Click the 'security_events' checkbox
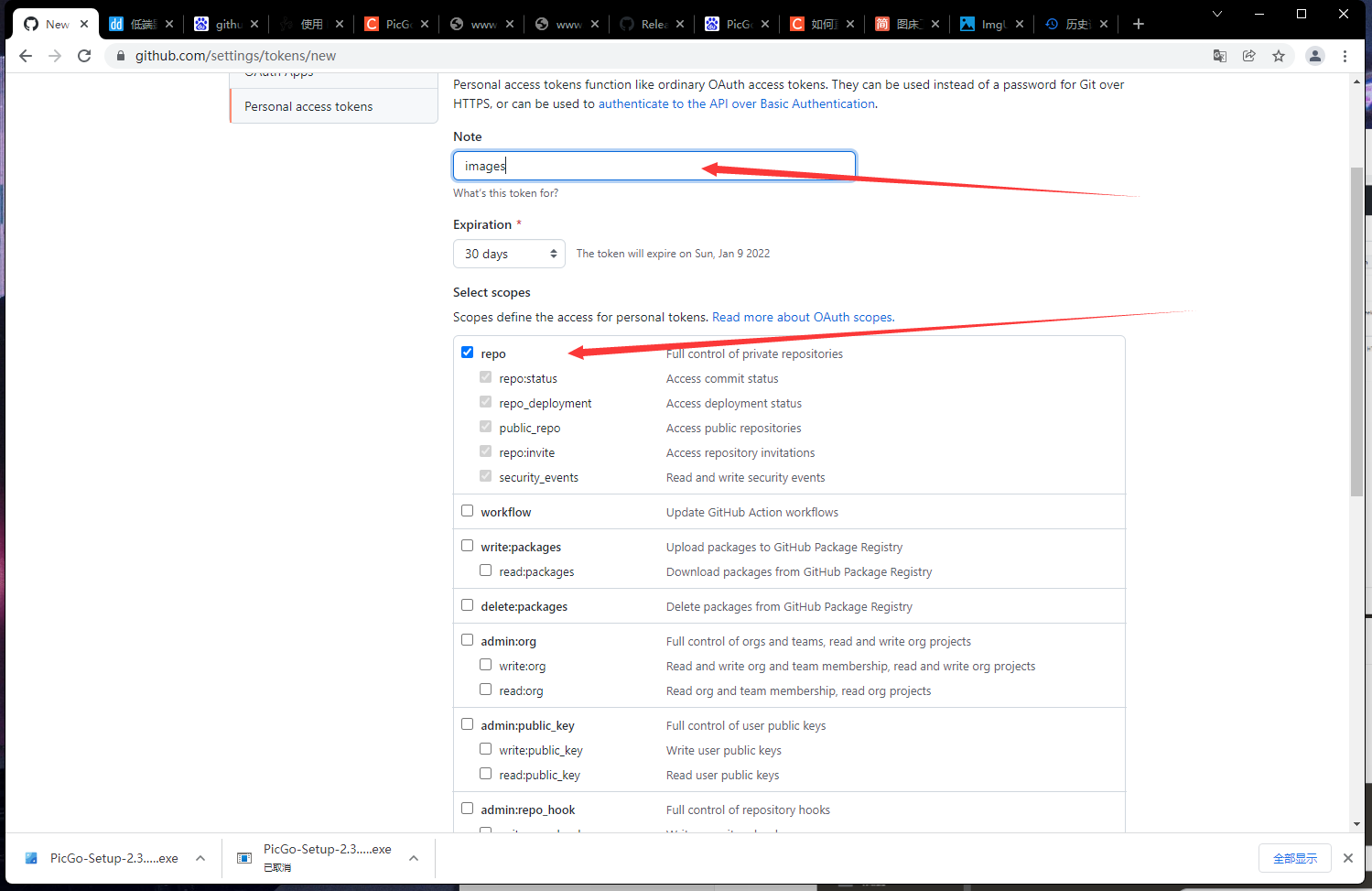The height and width of the screenshot is (891, 1372). 486,476
